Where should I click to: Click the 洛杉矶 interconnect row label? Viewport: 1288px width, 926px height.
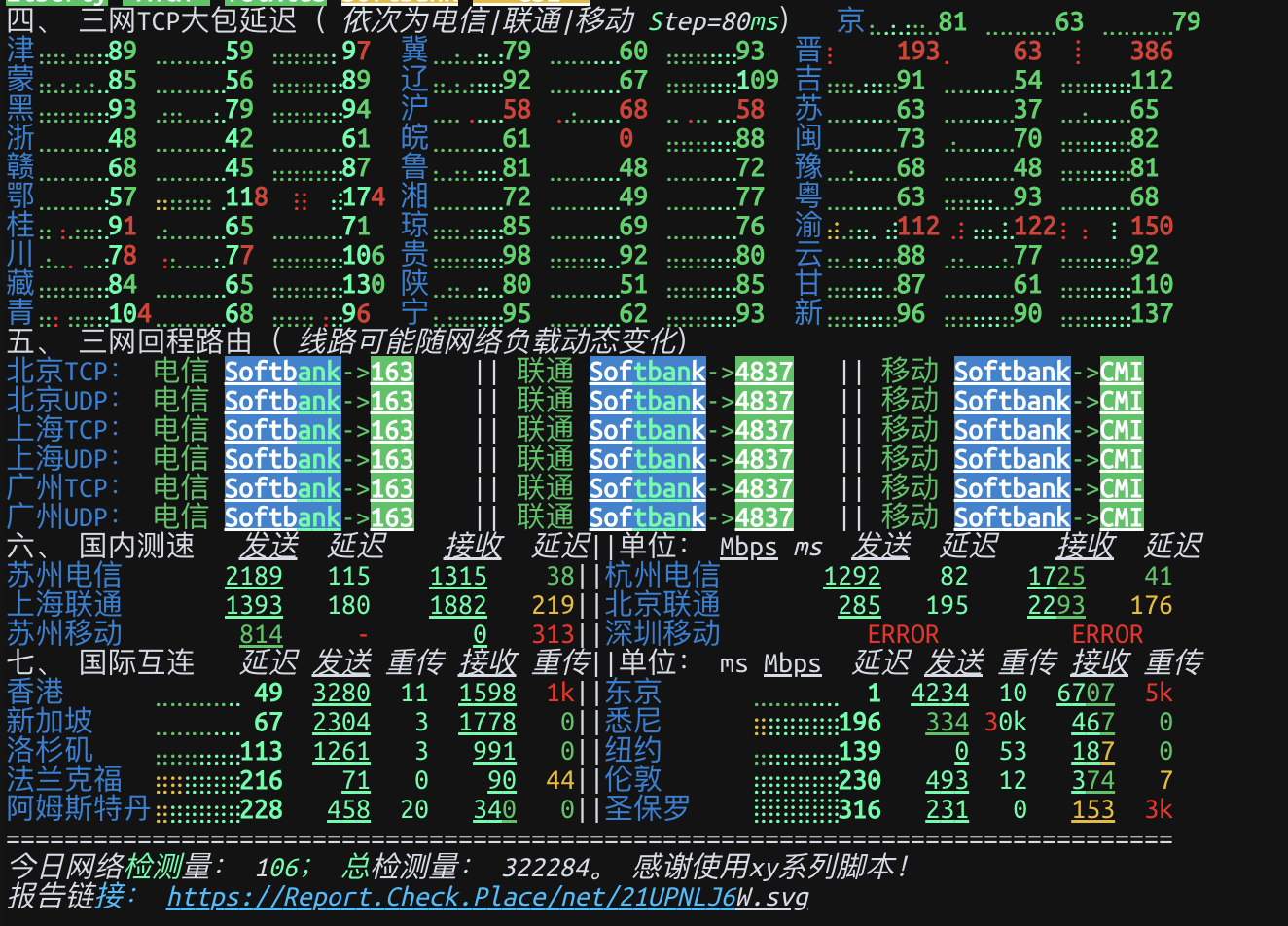50,751
